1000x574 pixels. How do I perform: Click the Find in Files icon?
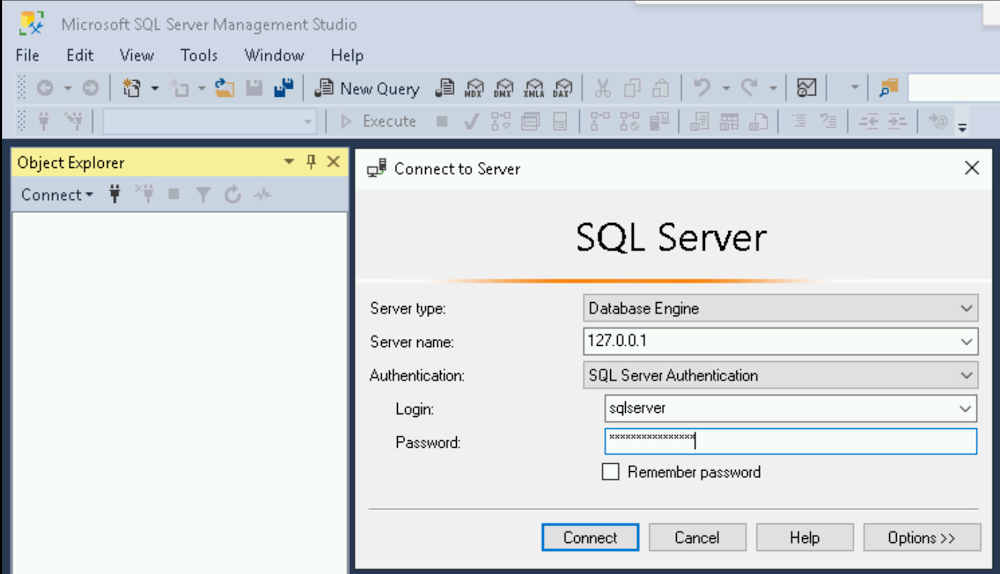pos(888,88)
